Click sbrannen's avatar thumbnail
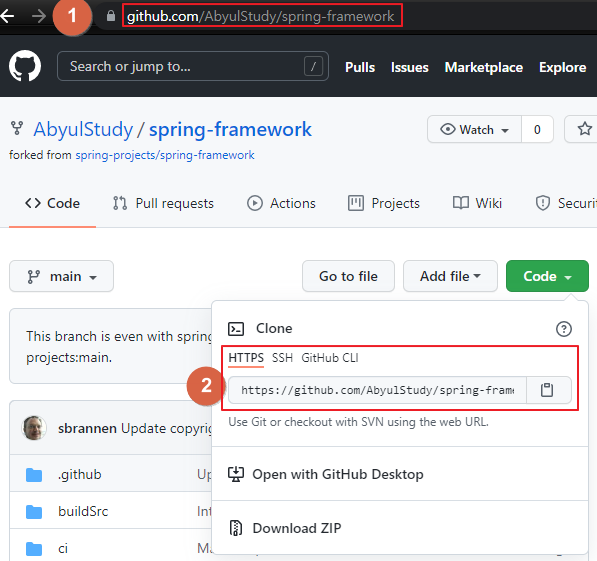 (34, 428)
